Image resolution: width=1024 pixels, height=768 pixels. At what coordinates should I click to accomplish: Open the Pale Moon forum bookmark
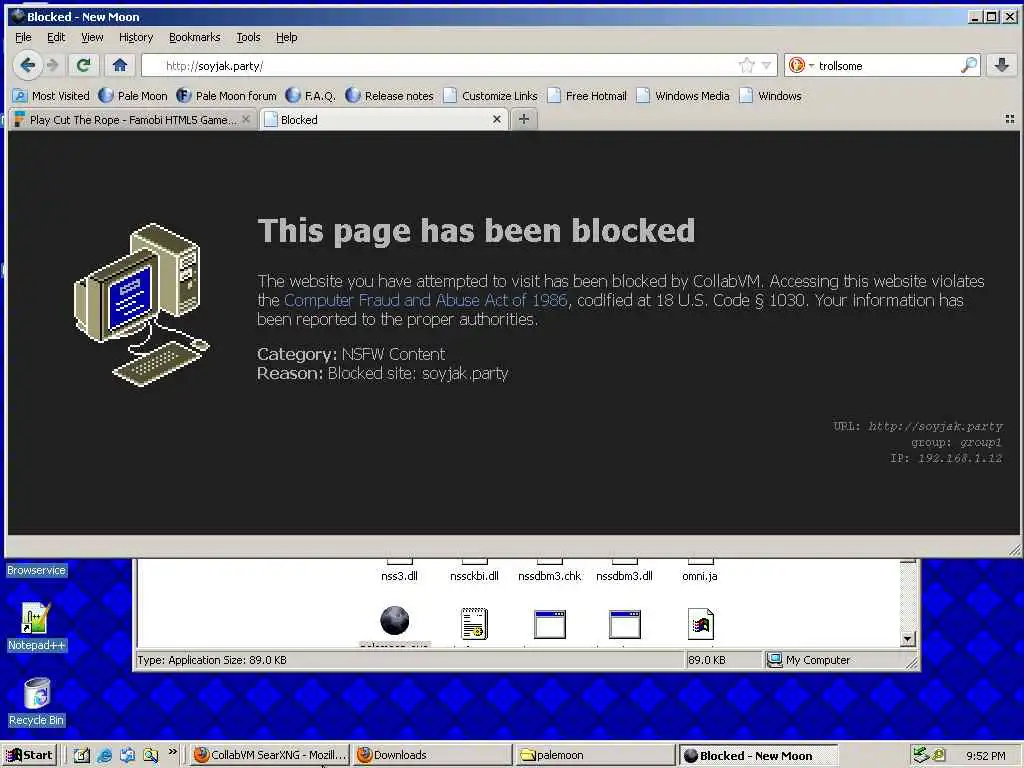227,96
